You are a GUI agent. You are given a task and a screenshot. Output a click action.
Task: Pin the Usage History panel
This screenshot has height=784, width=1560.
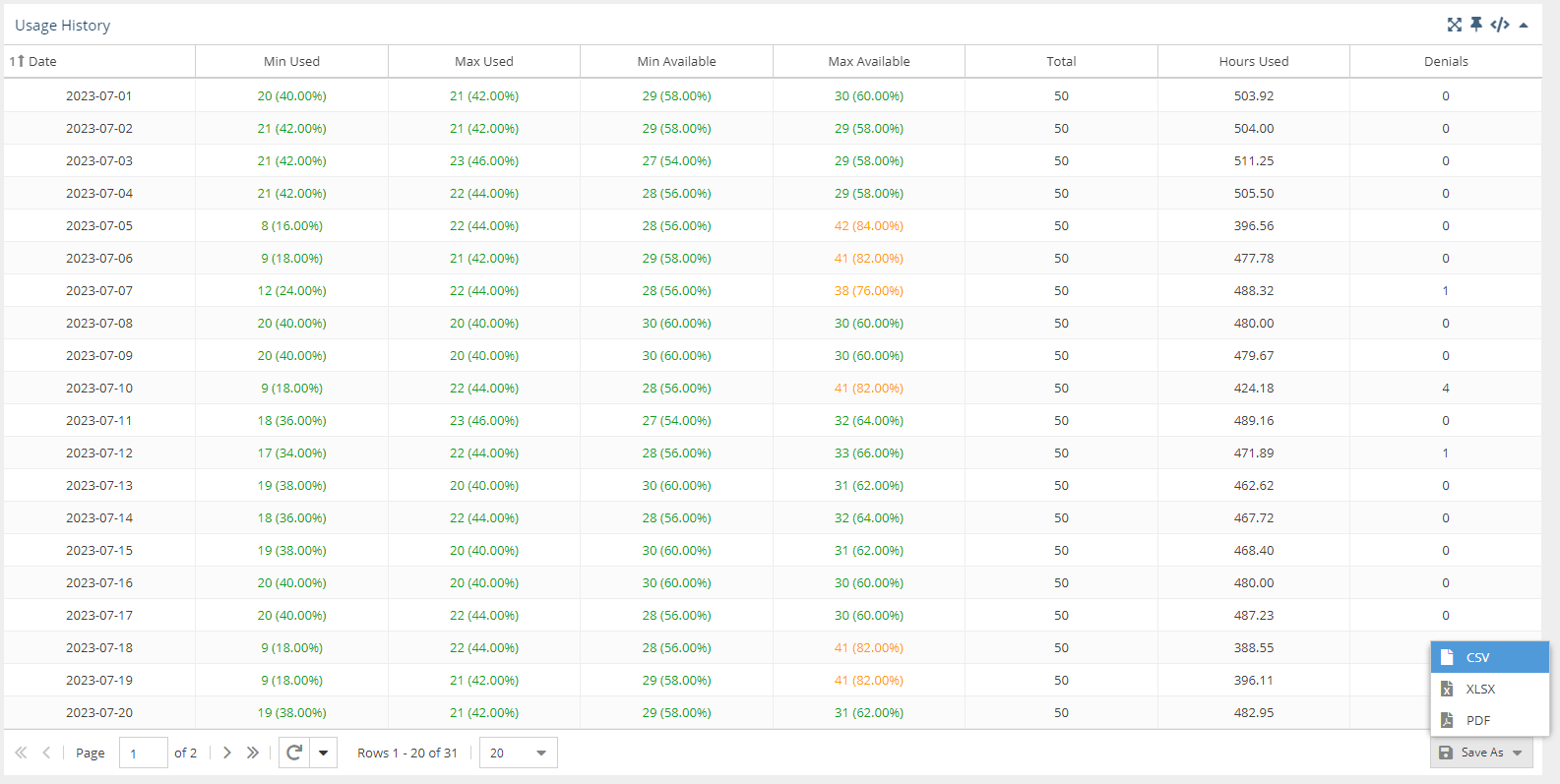coord(1476,25)
